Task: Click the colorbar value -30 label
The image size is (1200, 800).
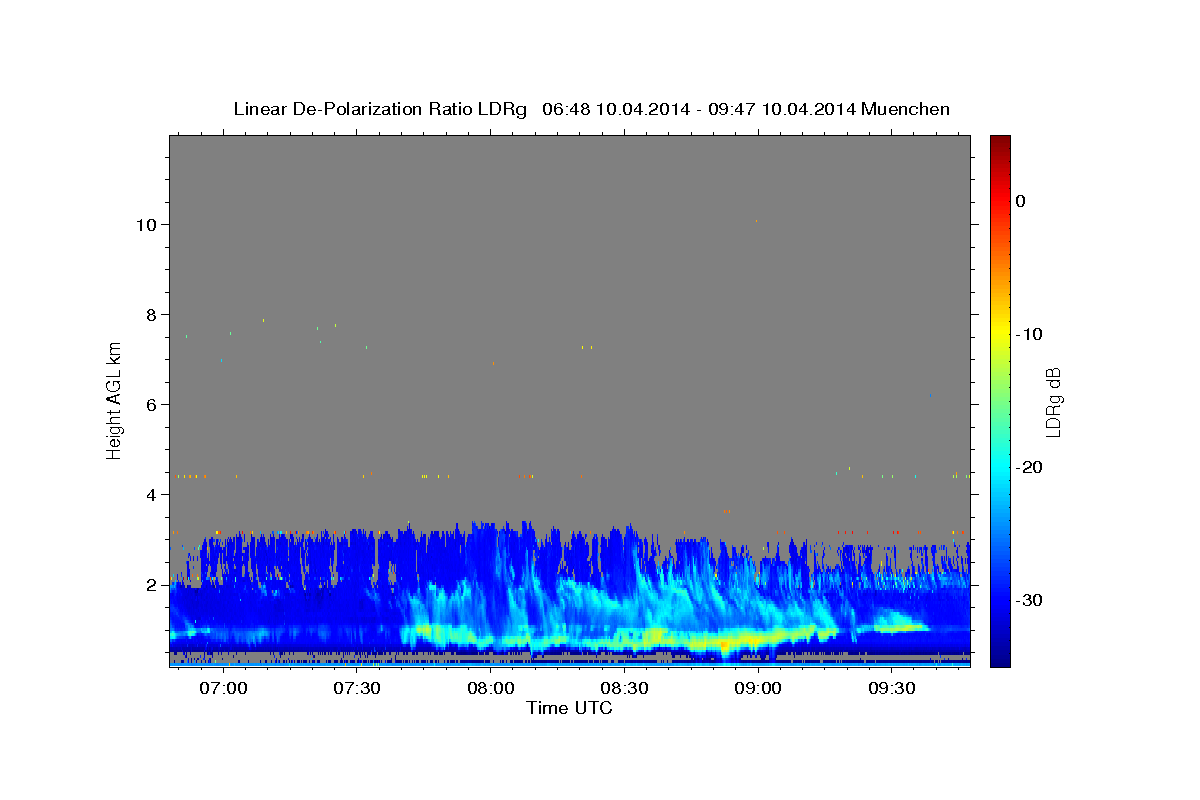Action: coord(1029,600)
